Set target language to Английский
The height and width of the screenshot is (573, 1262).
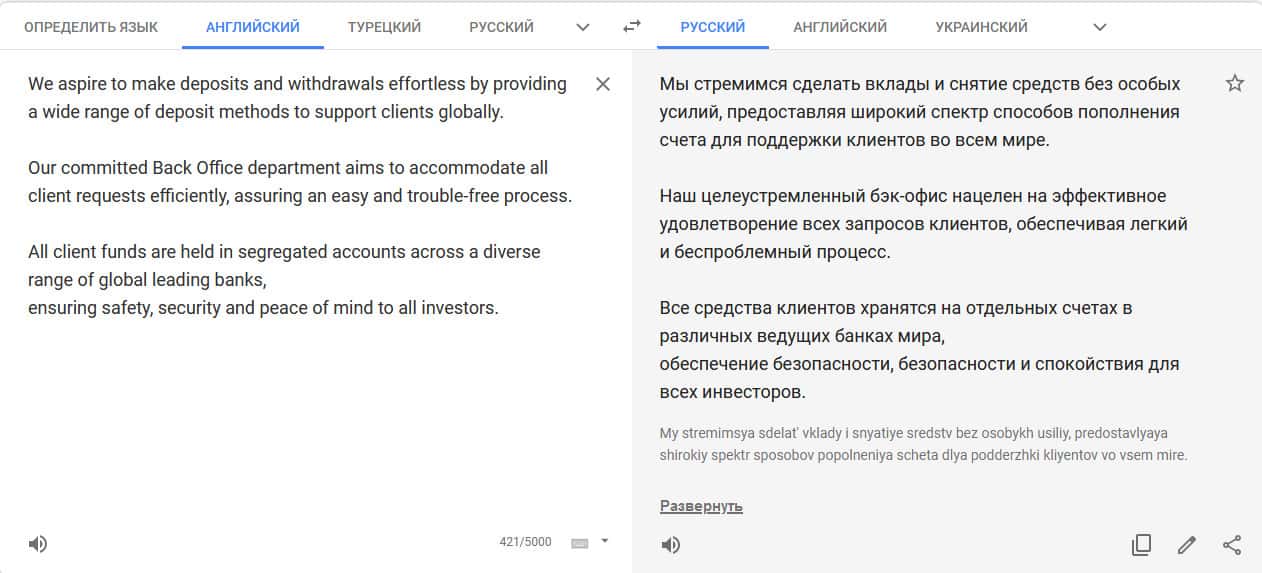(x=840, y=27)
